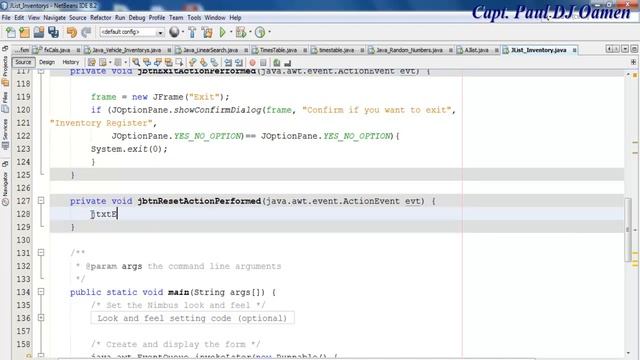Click vertical scrollbar thumb of editor
This screenshot has width=640, height=360.
point(628,229)
